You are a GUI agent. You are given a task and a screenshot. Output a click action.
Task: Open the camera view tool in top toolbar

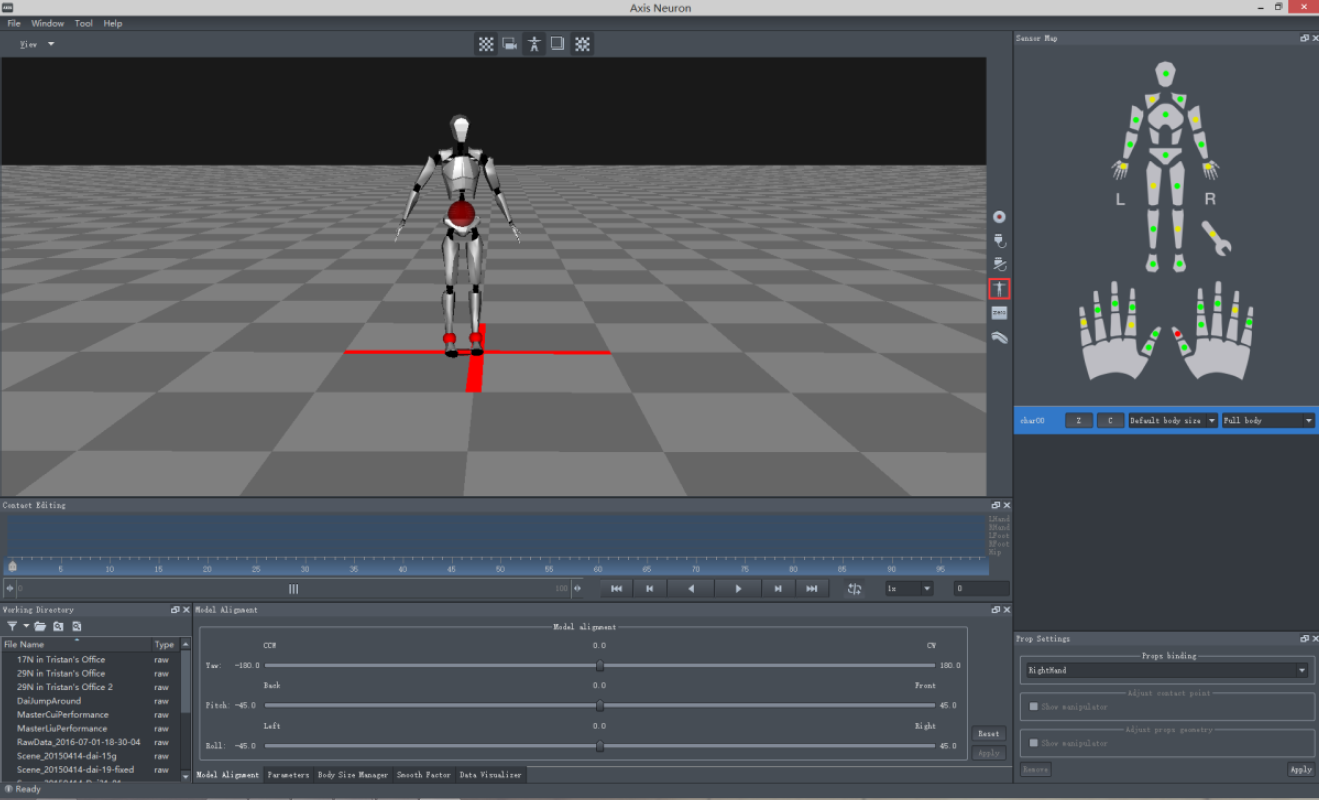tap(510, 43)
